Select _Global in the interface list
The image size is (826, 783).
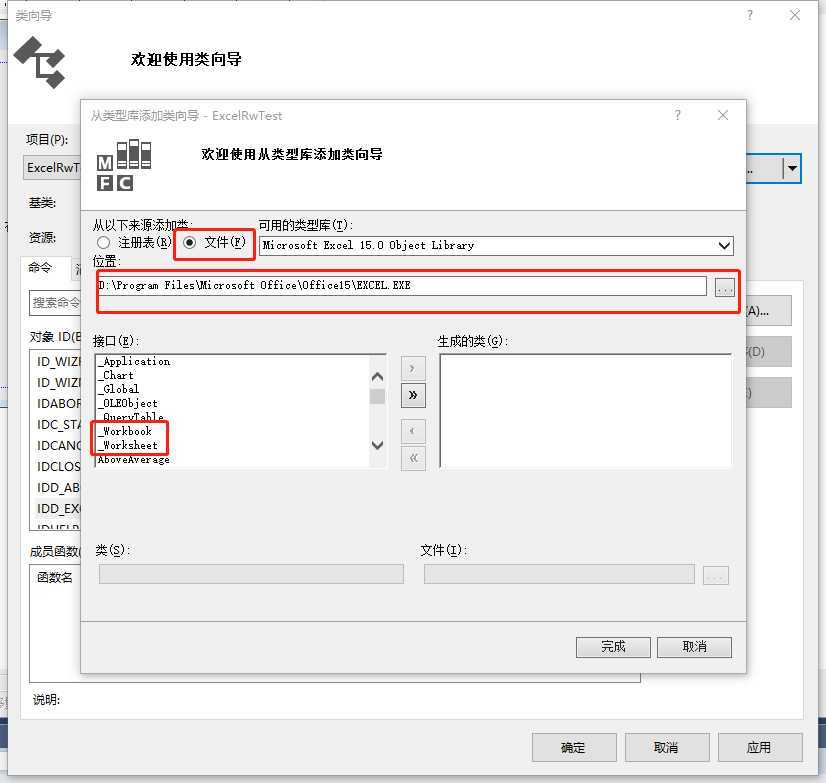pyautogui.click(x=119, y=389)
